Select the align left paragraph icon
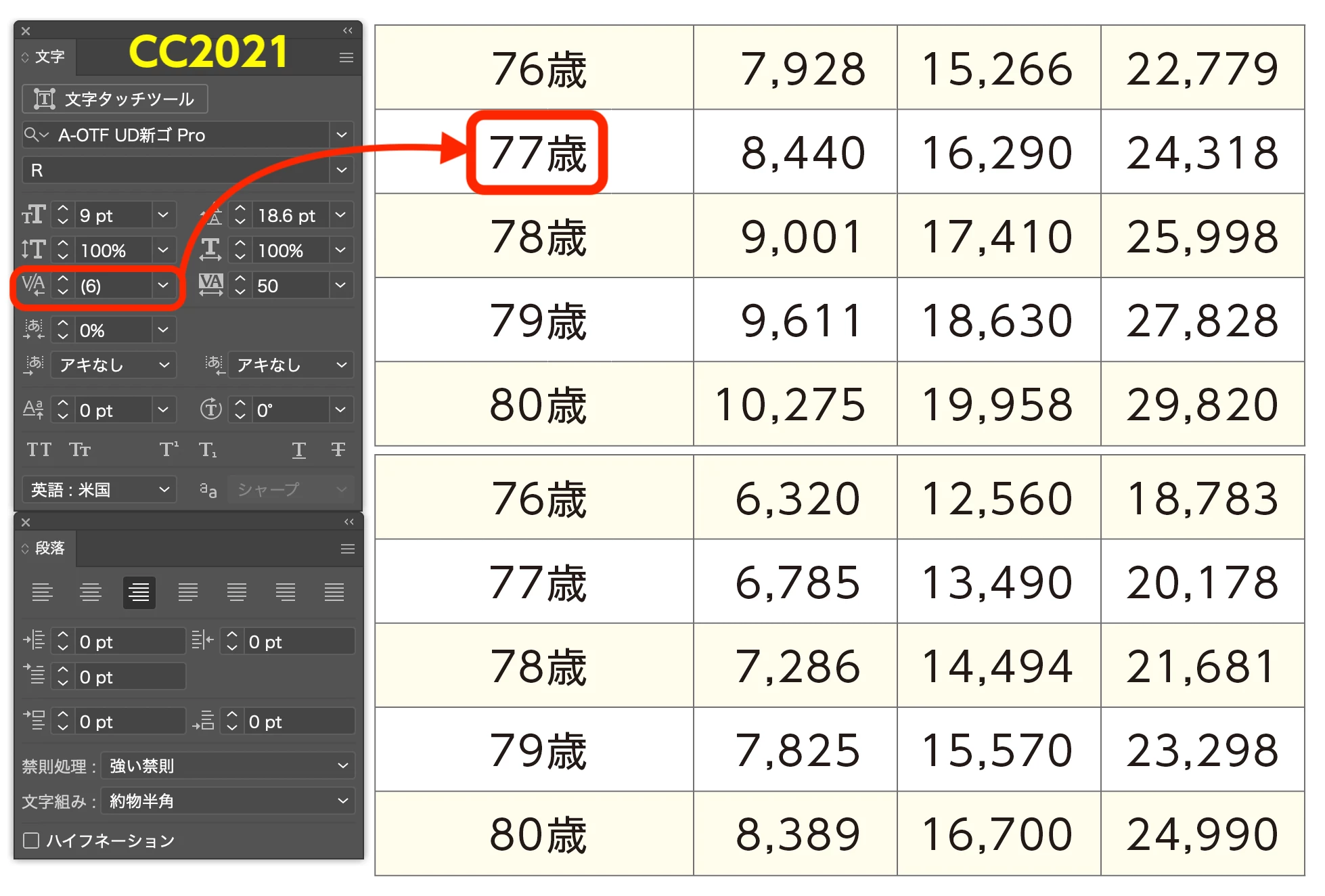The width and height of the screenshot is (1325, 896). tap(42, 593)
